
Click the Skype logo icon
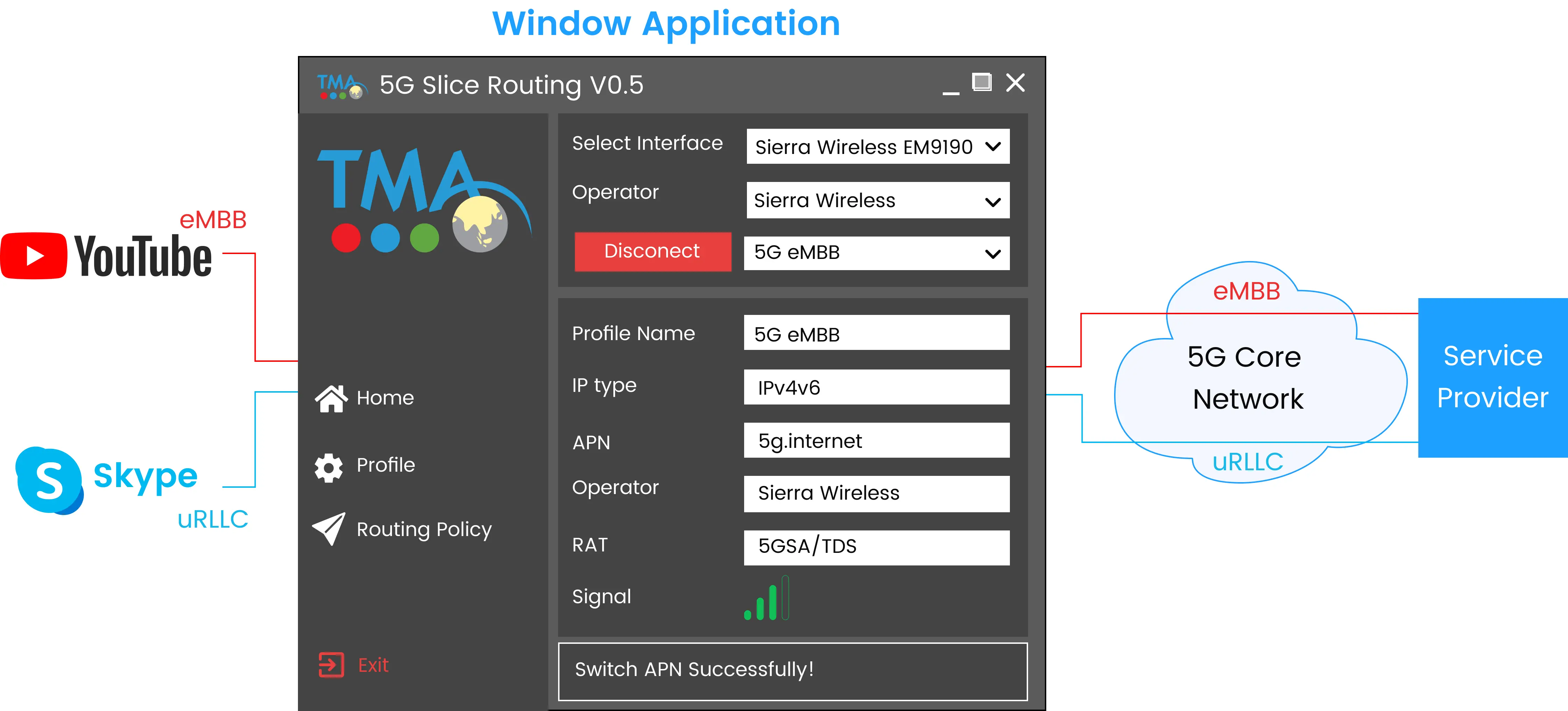49,480
